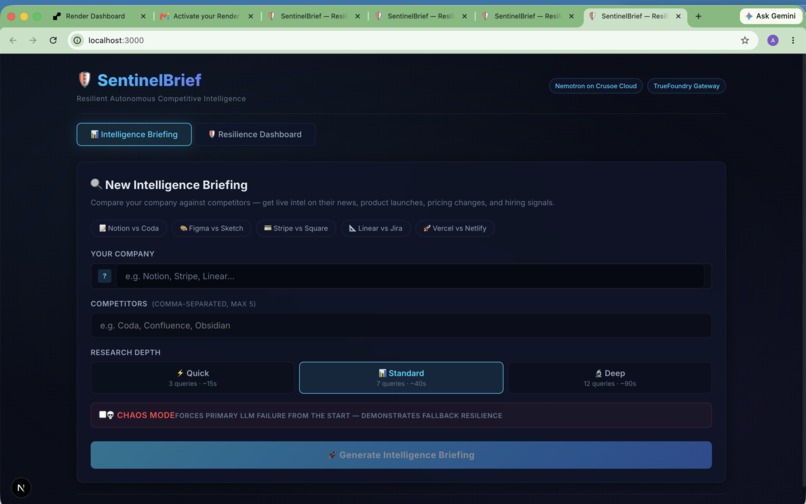Reload the localhost page
806x504 pixels.
click(x=53, y=40)
